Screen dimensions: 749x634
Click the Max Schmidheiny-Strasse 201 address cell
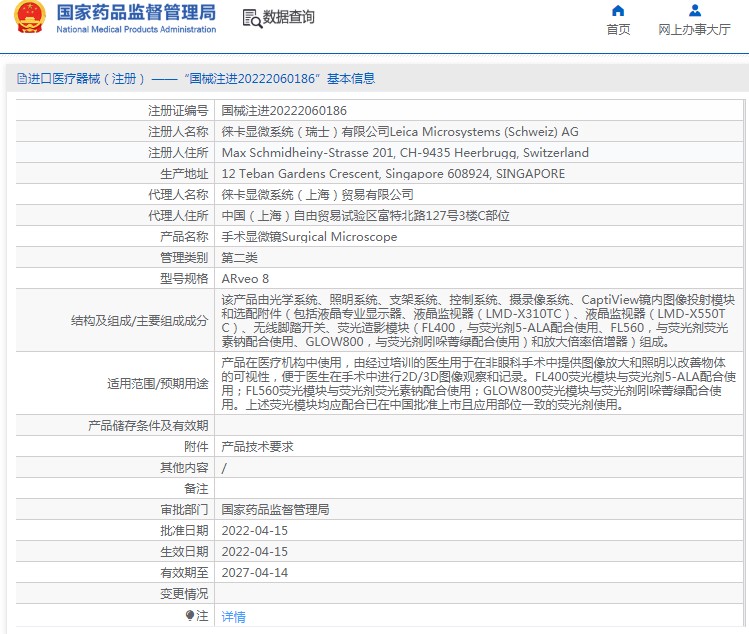[x=405, y=153]
